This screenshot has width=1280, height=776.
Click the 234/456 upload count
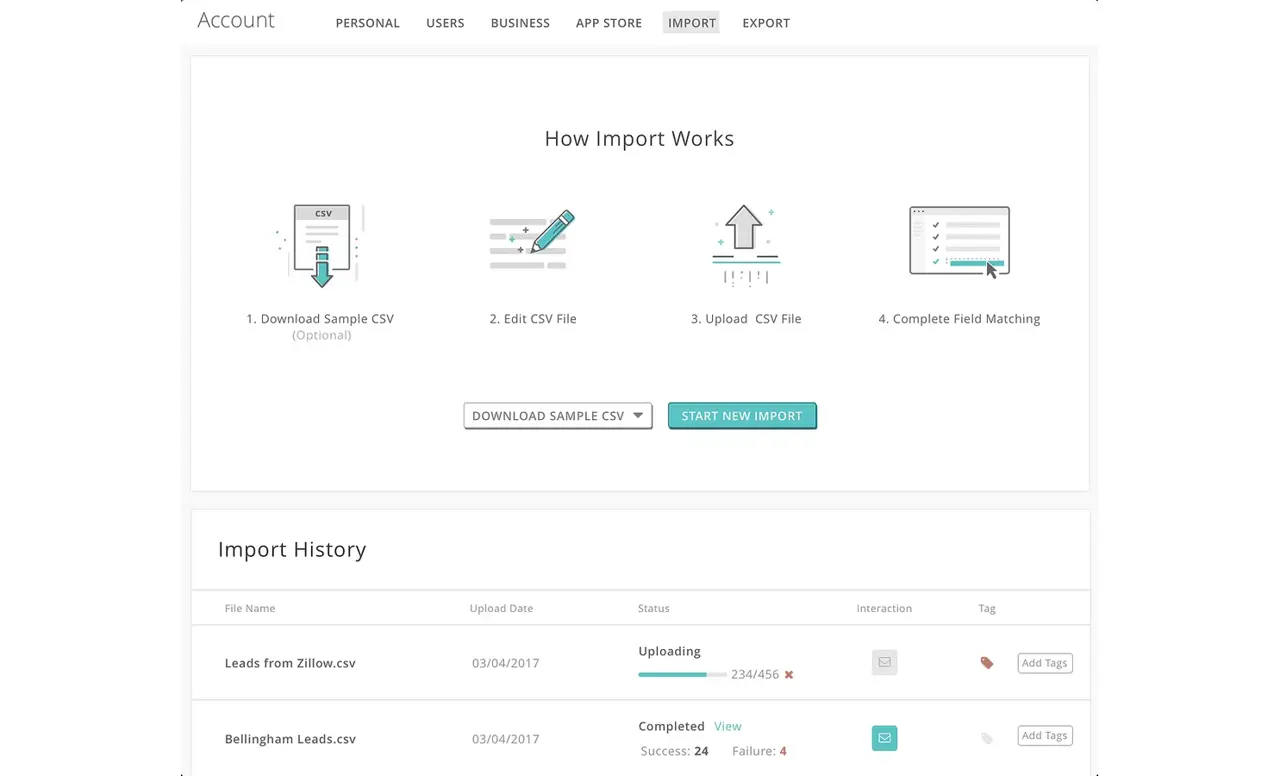point(755,675)
